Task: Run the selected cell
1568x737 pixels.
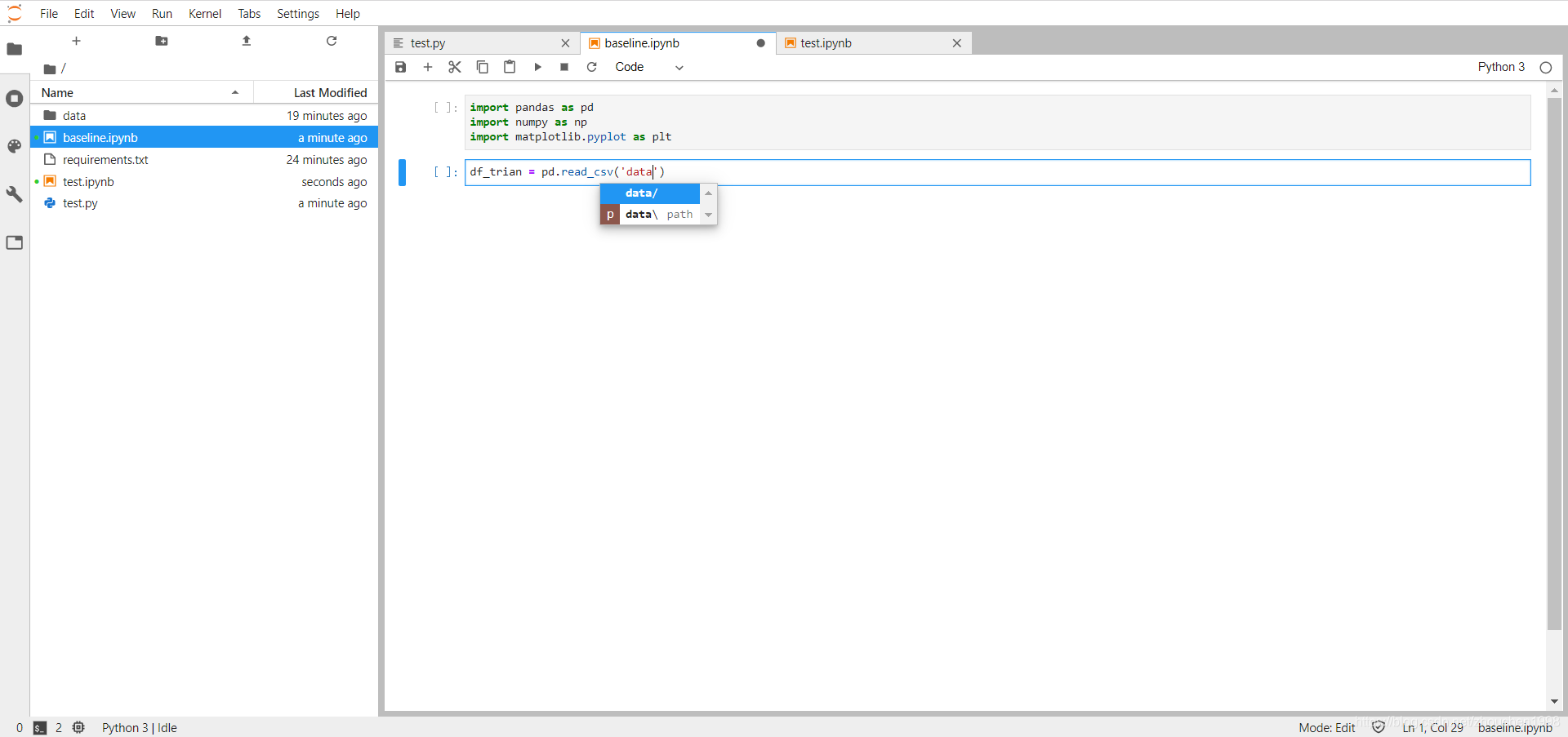Action: 537,67
